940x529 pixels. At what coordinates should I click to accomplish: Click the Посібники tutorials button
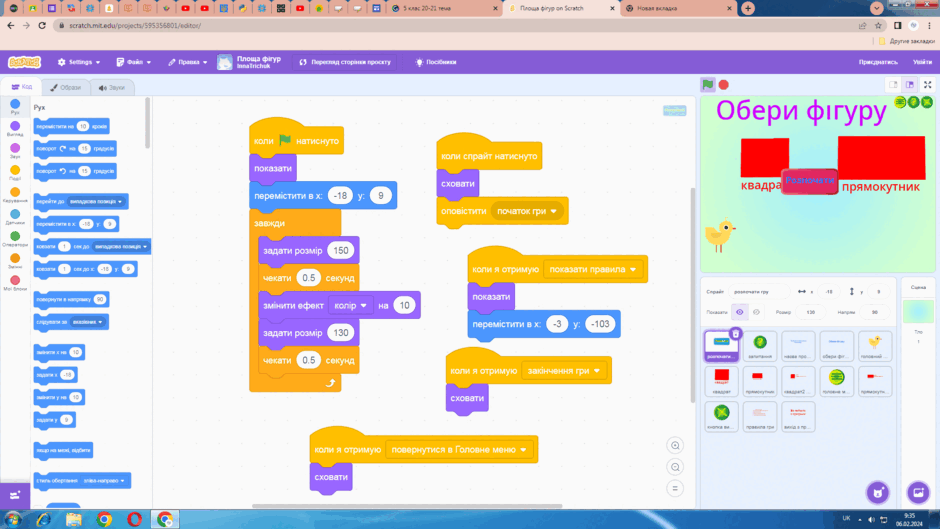tap(436, 62)
